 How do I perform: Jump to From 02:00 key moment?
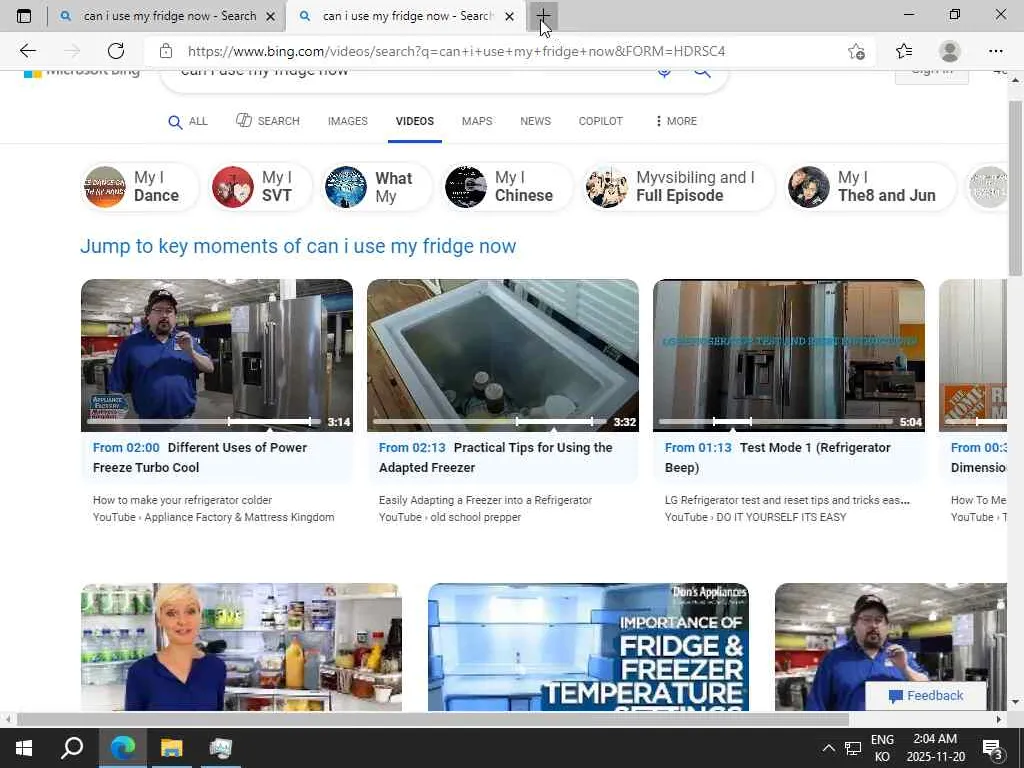coord(126,448)
